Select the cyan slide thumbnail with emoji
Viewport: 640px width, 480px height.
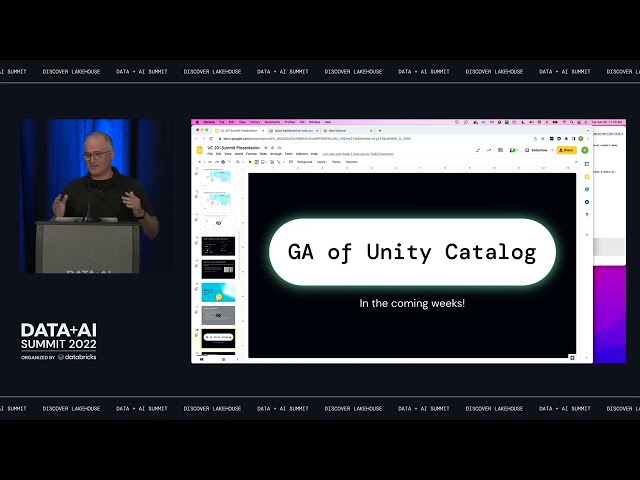[218, 292]
